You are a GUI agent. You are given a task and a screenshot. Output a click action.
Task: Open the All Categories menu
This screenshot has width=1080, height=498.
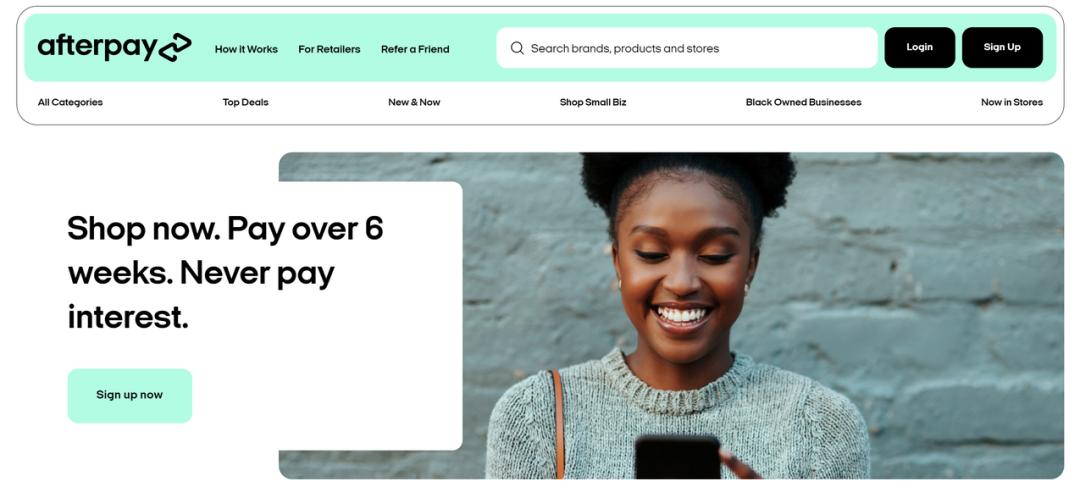coord(70,102)
